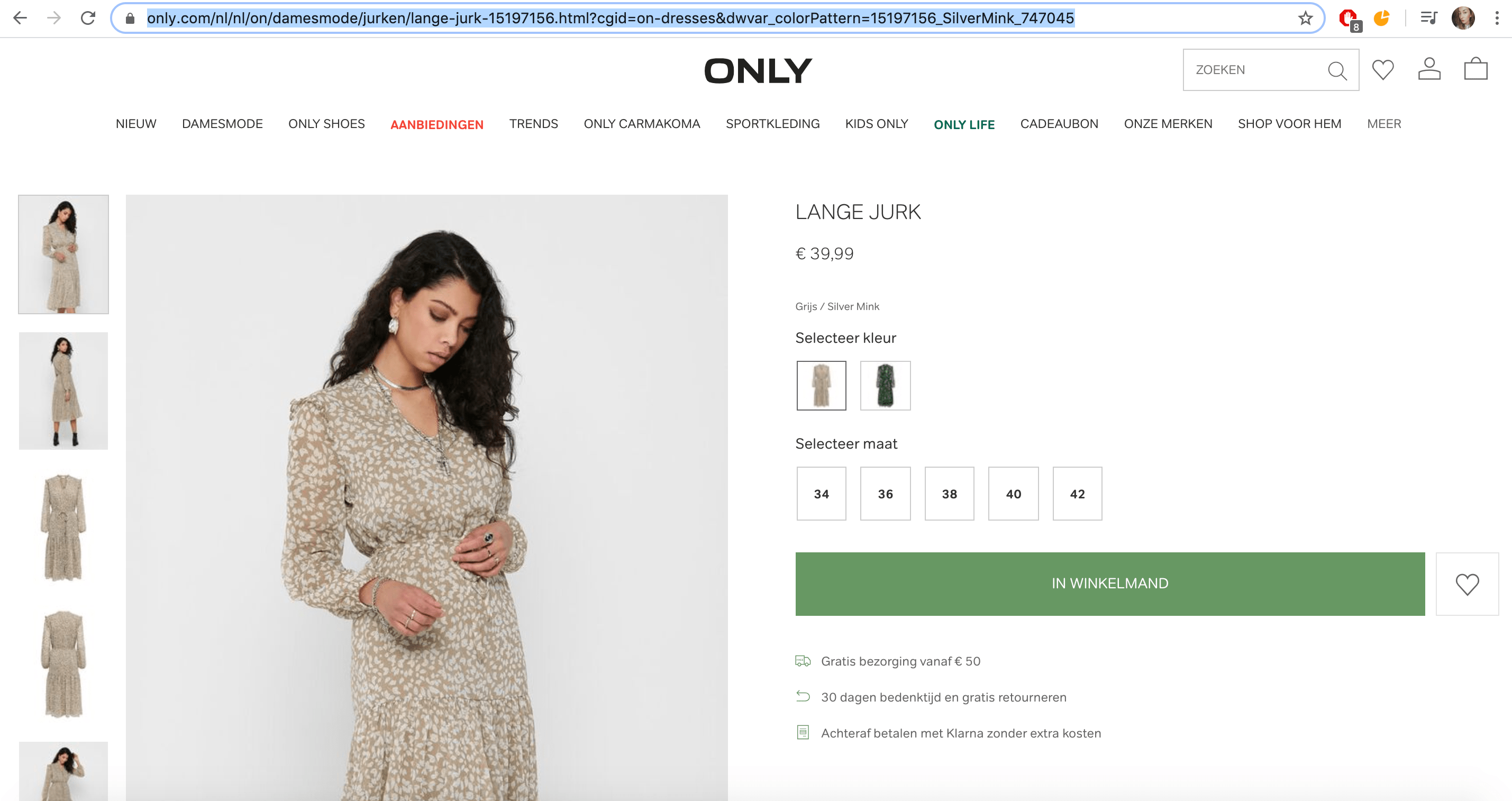This screenshot has width=1512, height=801.
Task: Open the browser media control icon
Action: point(1428,18)
